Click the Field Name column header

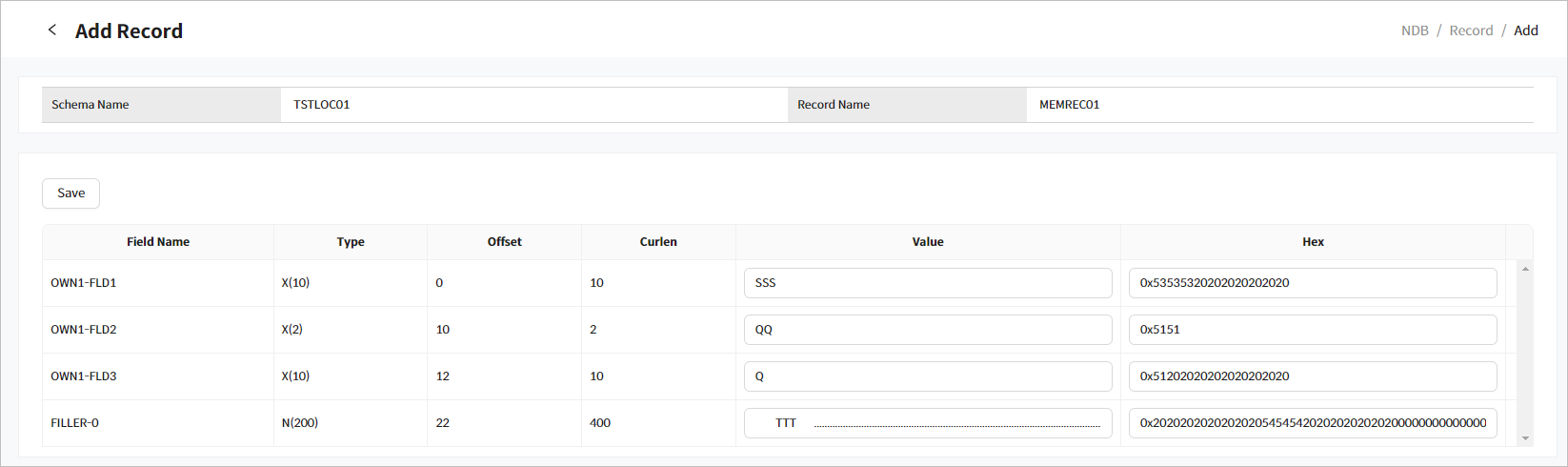[x=158, y=242]
